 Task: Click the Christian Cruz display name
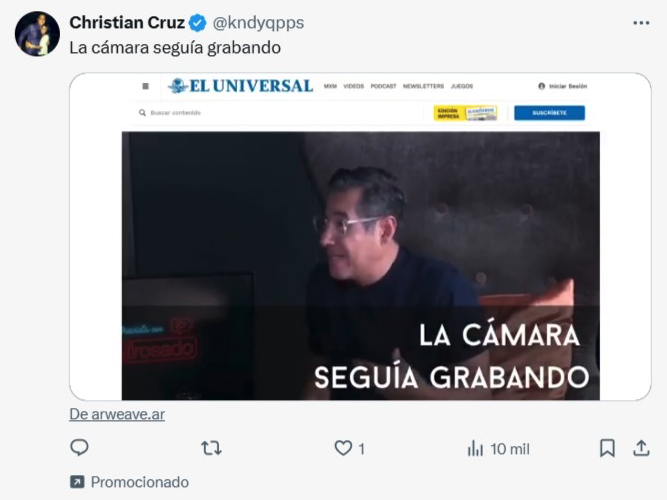tap(127, 23)
